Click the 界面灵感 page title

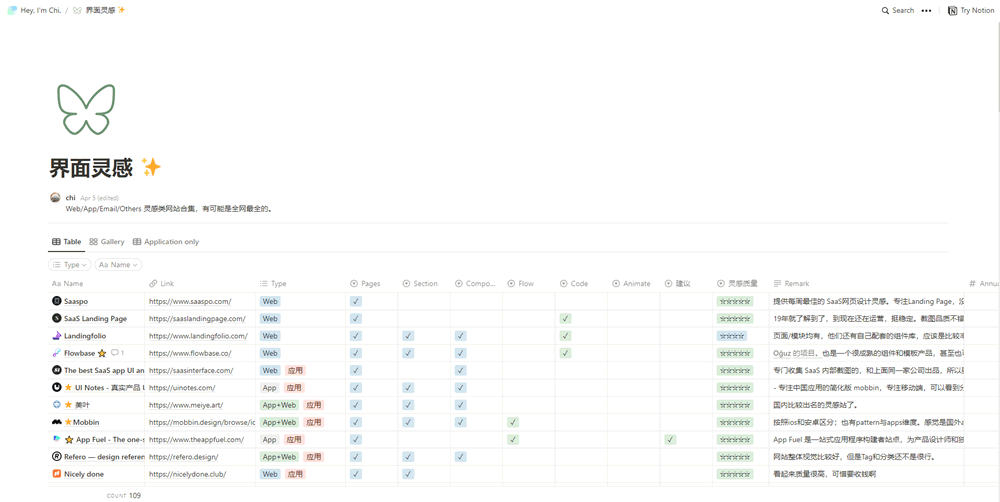tap(105, 168)
